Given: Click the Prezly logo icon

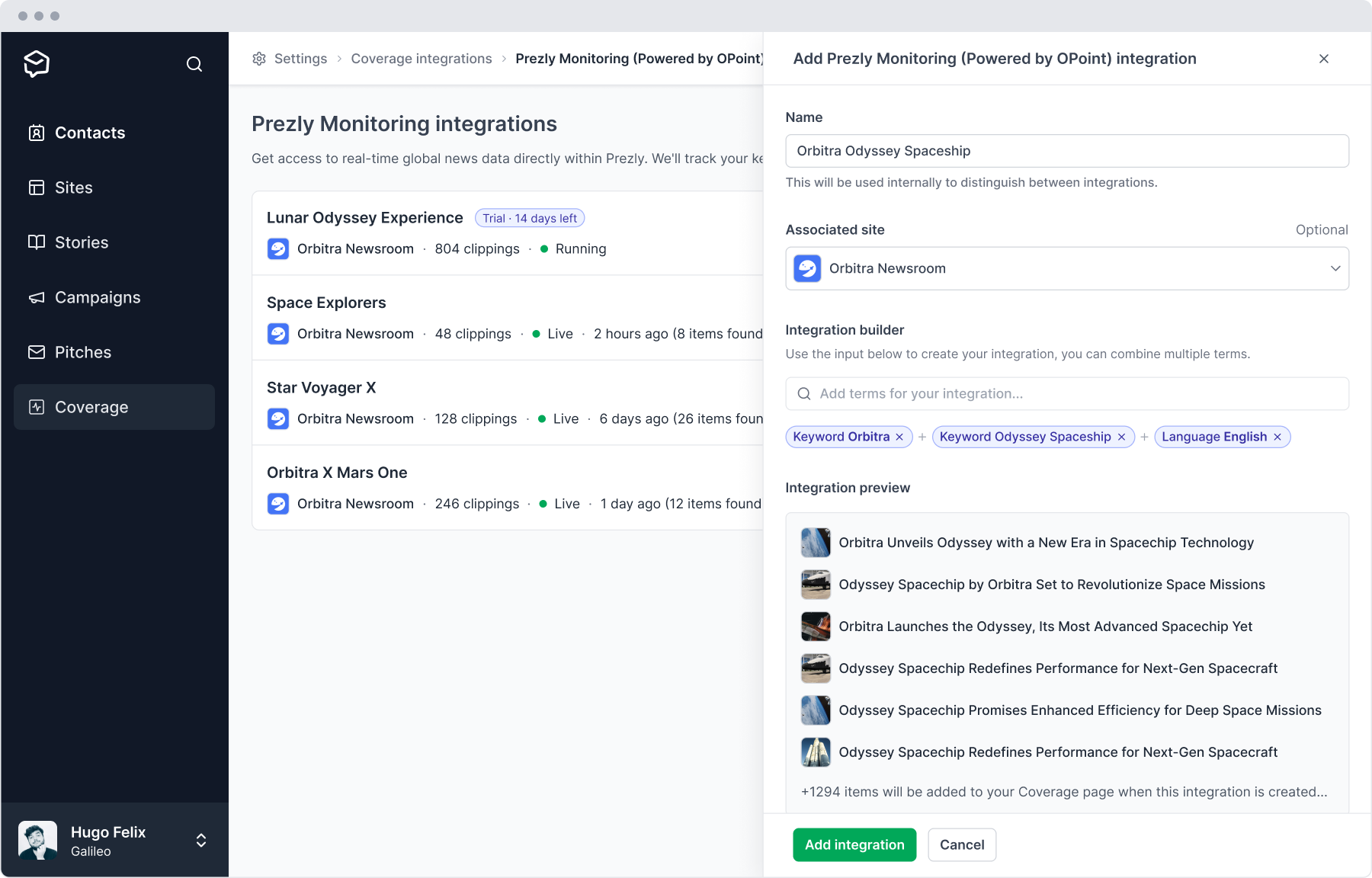Looking at the screenshot, I should point(37,63).
